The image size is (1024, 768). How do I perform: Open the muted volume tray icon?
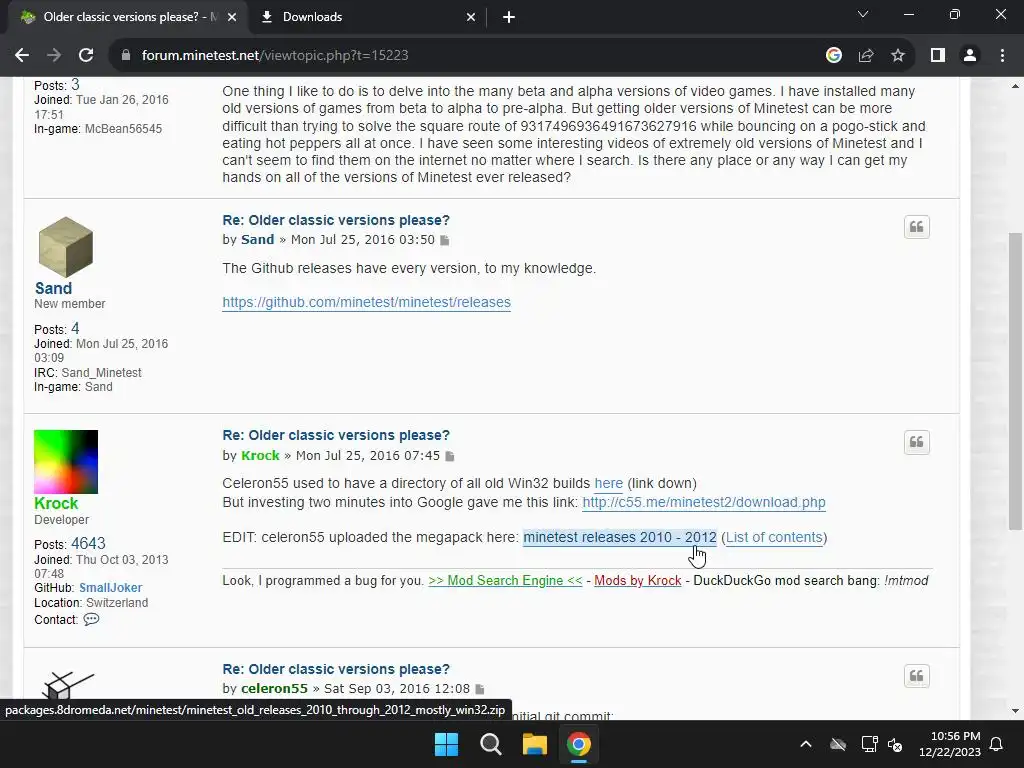895,744
